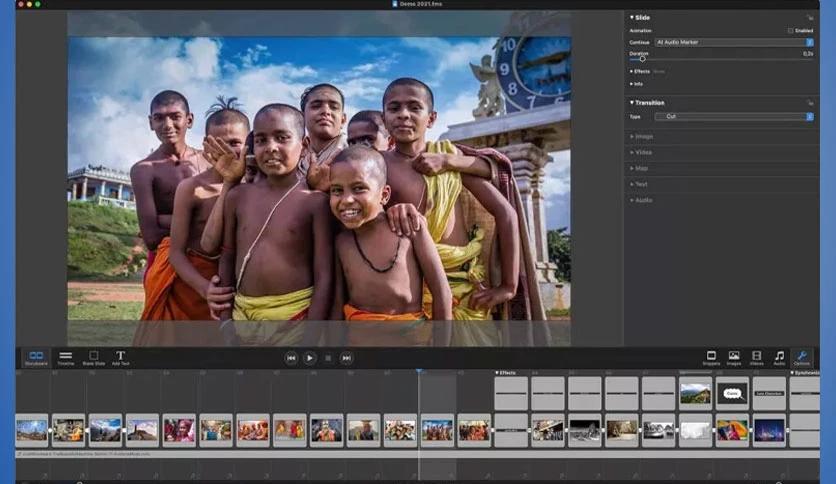Open the Images browser
Screen dimensions: 836x484
pos(734,358)
